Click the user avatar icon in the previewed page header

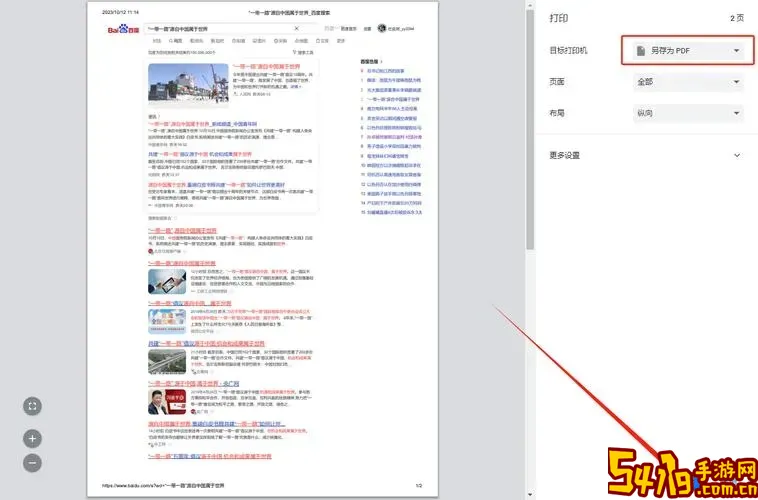pos(382,29)
